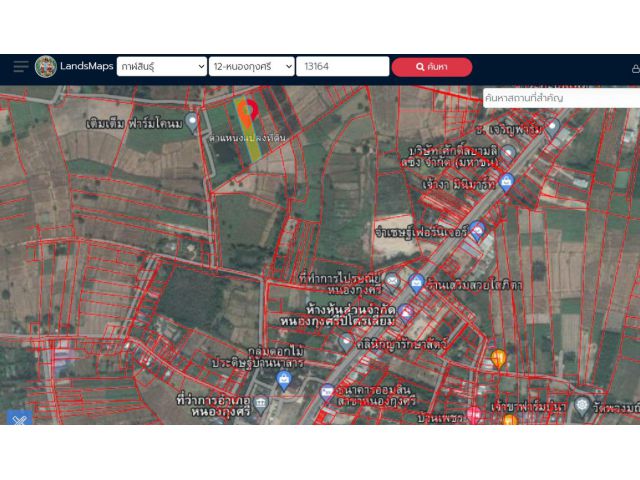Click the ที่ทำการไปรษณีย์ หนองกุงศรี label
The height and width of the screenshot is (480, 640).
click(x=340, y=284)
